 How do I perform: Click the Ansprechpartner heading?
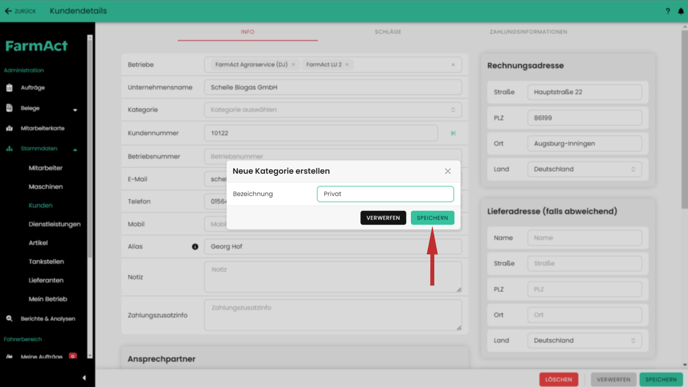(161, 359)
